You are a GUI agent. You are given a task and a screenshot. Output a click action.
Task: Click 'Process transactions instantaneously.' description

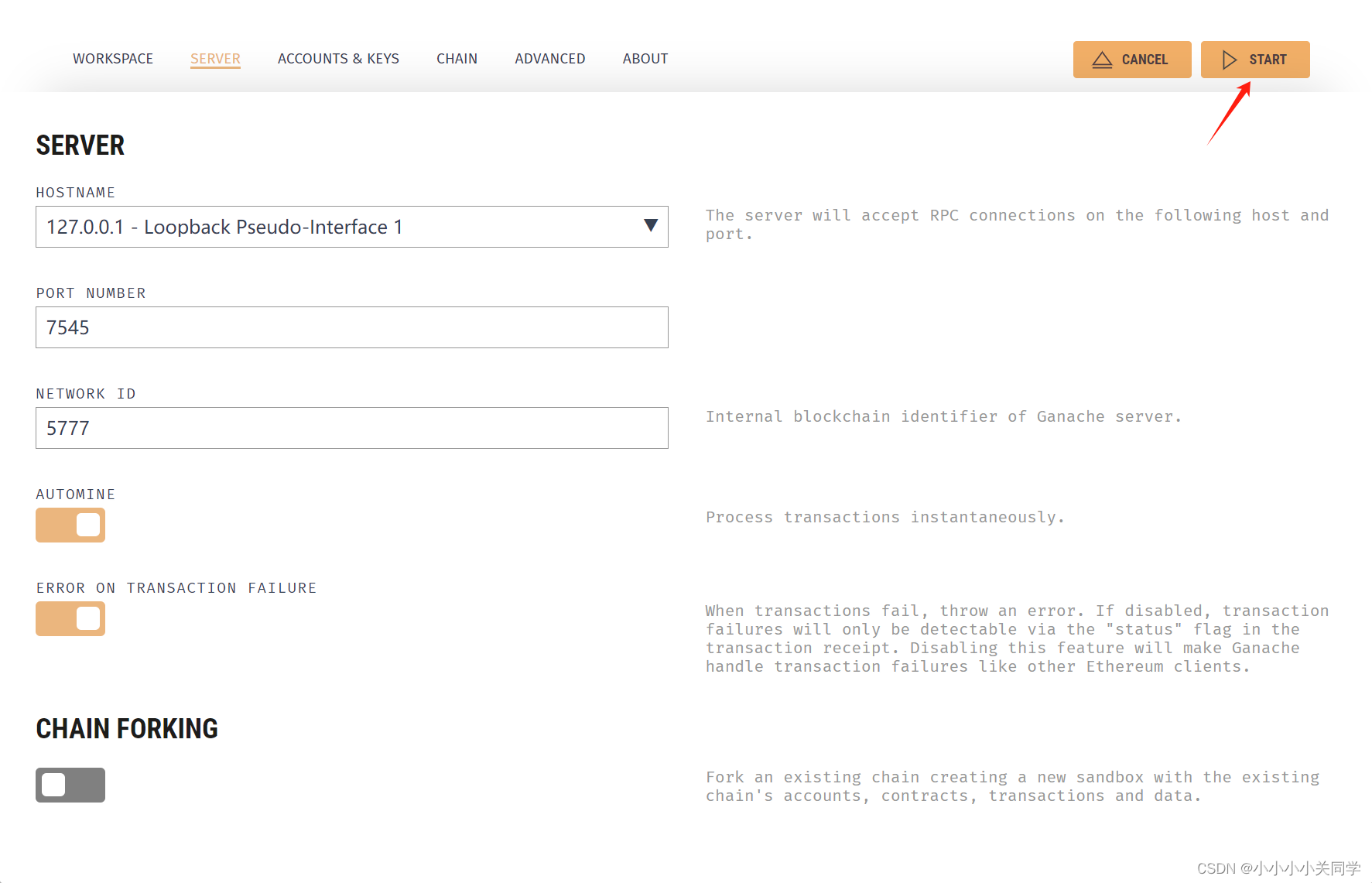(885, 517)
